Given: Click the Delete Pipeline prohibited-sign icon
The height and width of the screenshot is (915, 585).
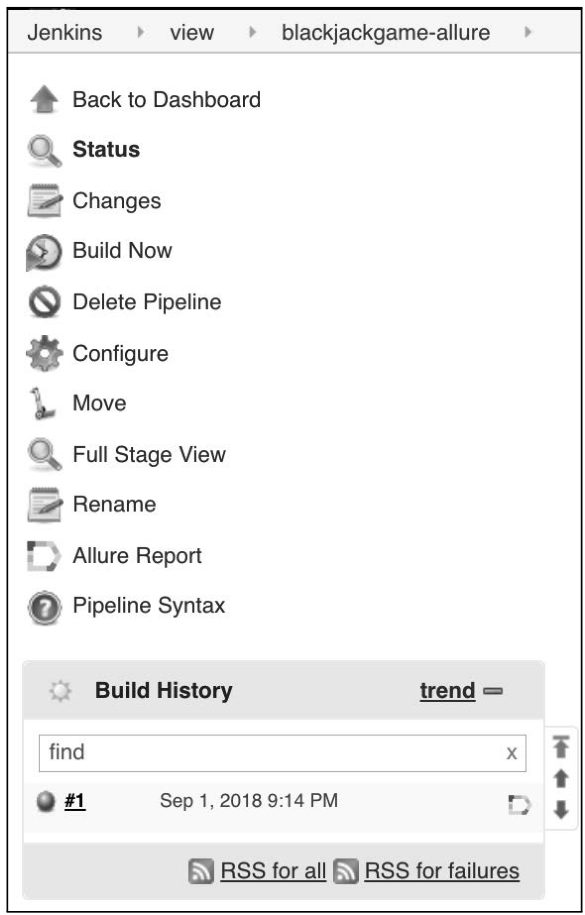Looking at the screenshot, I should tap(44, 302).
